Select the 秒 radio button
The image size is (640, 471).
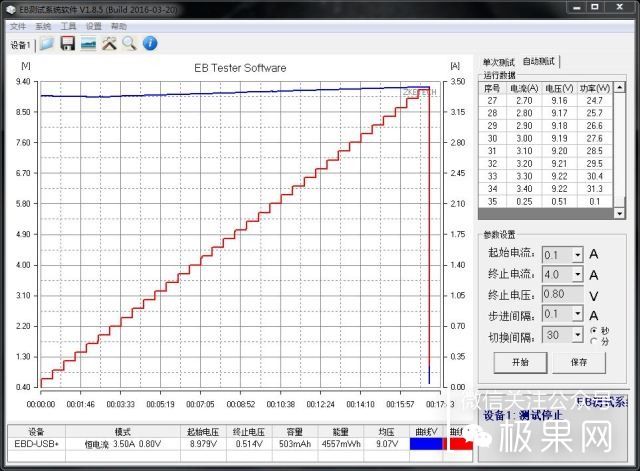[x=594, y=331]
